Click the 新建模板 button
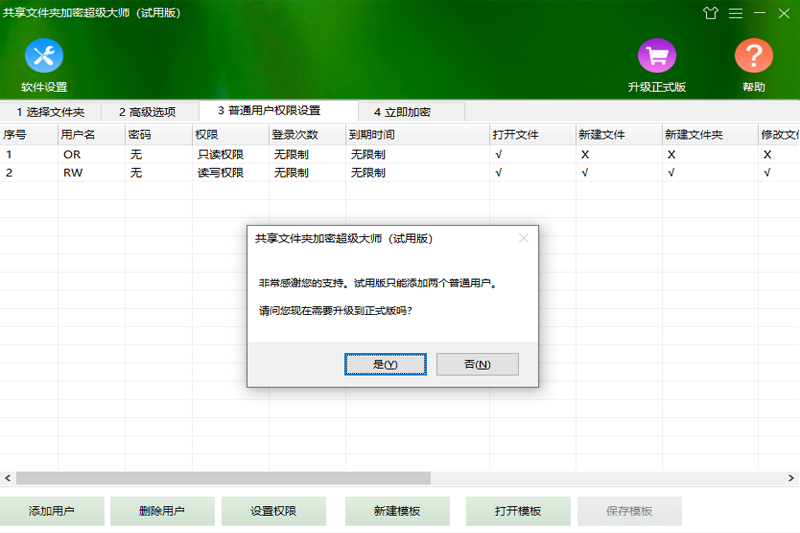The height and width of the screenshot is (533, 800). tap(397, 511)
